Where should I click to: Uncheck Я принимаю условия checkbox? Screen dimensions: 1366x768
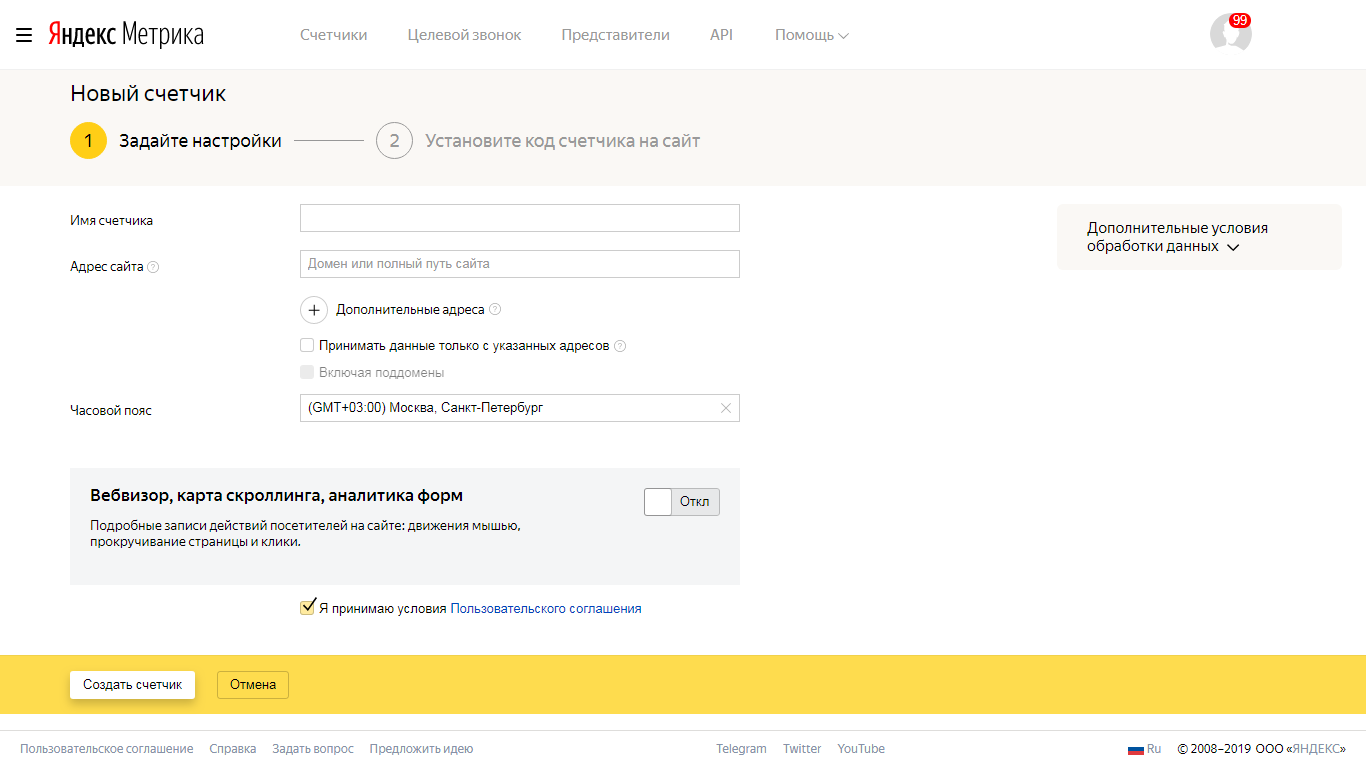(308, 607)
